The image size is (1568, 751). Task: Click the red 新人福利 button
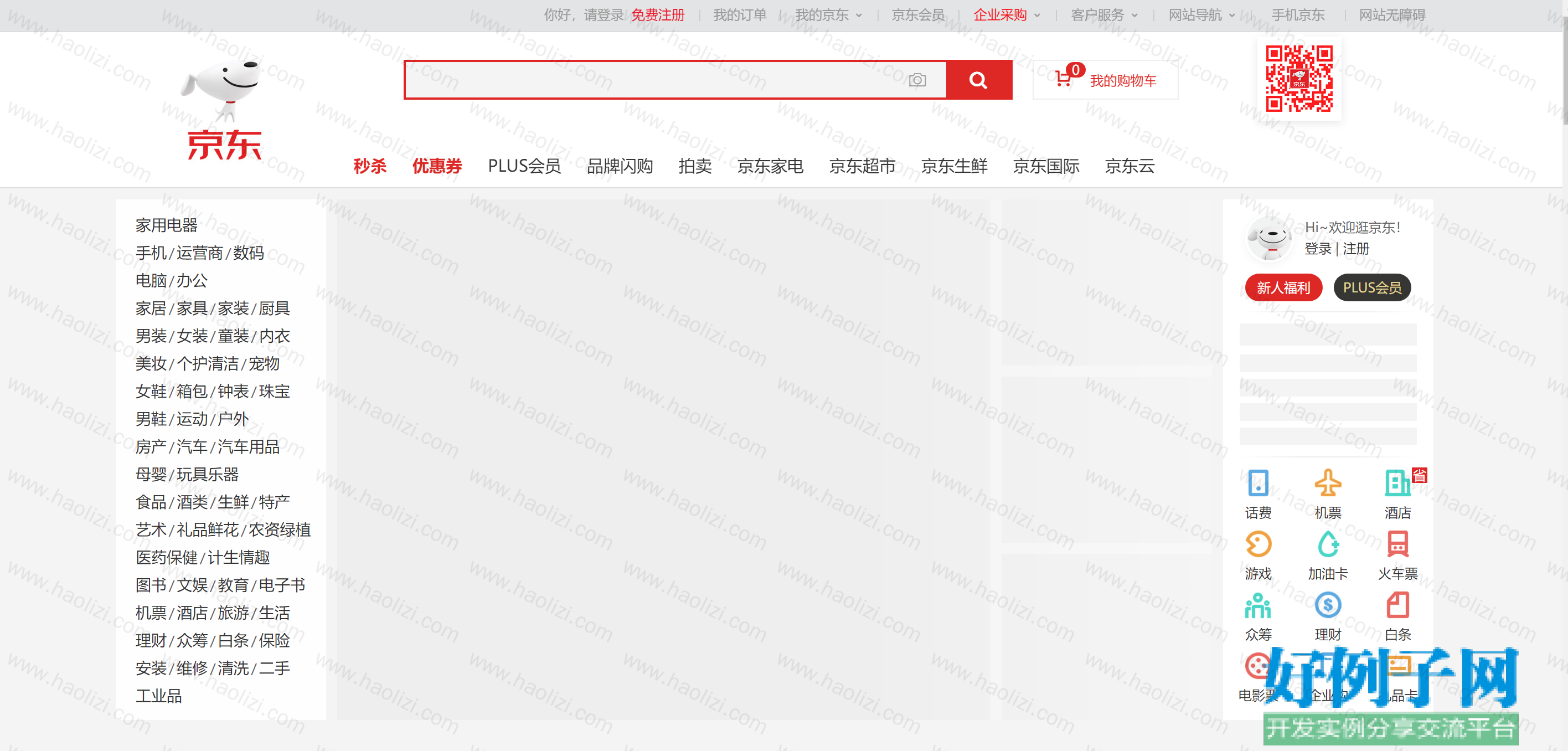pos(1284,287)
